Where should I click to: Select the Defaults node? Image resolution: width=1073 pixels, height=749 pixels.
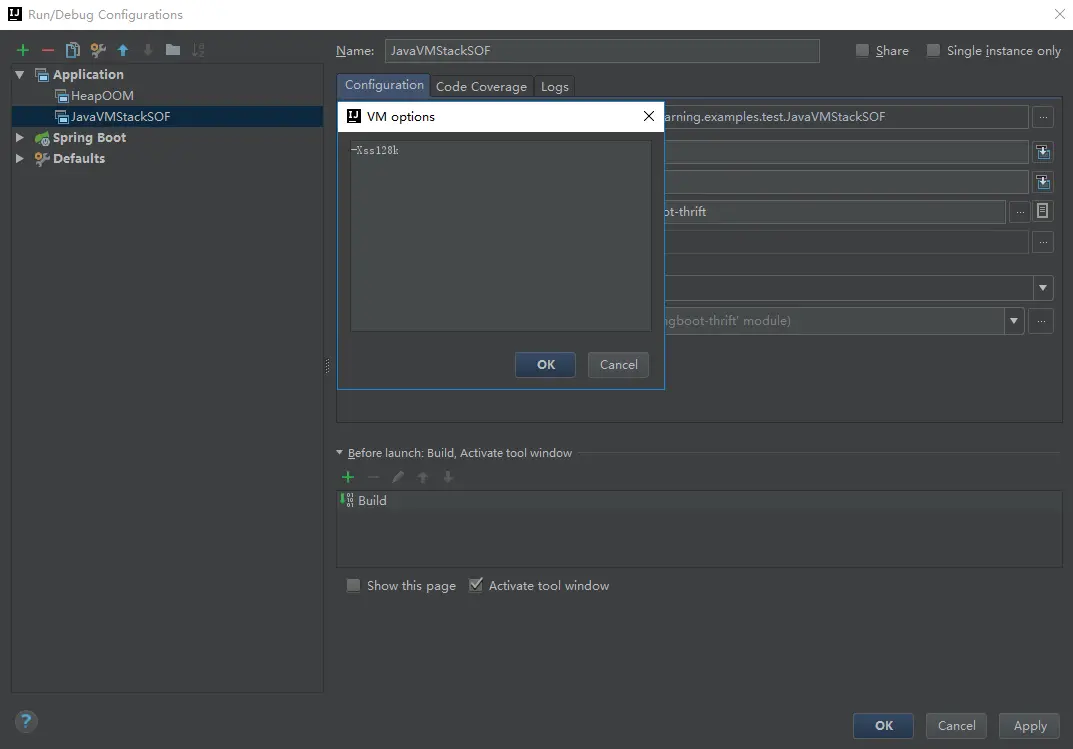(79, 159)
